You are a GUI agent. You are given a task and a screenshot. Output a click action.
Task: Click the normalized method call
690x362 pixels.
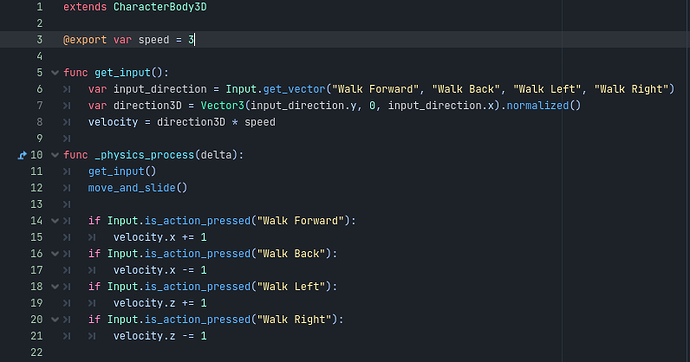[538, 106]
